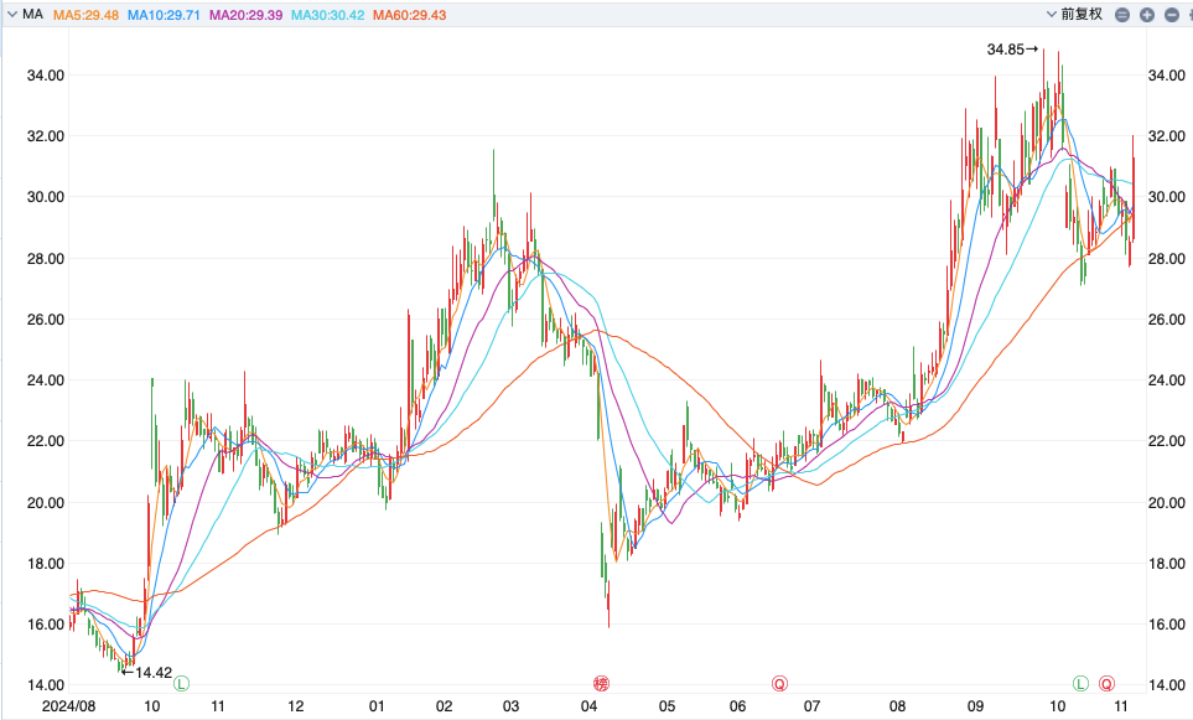This screenshot has height=720, width=1193.
Task: Click the circular plus zoom icon
Action: [1147, 15]
